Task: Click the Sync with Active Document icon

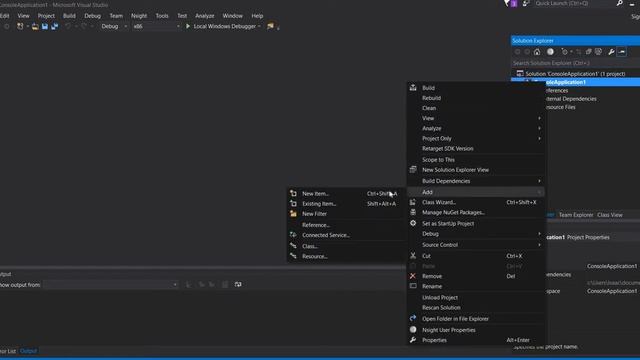Action: click(579, 52)
